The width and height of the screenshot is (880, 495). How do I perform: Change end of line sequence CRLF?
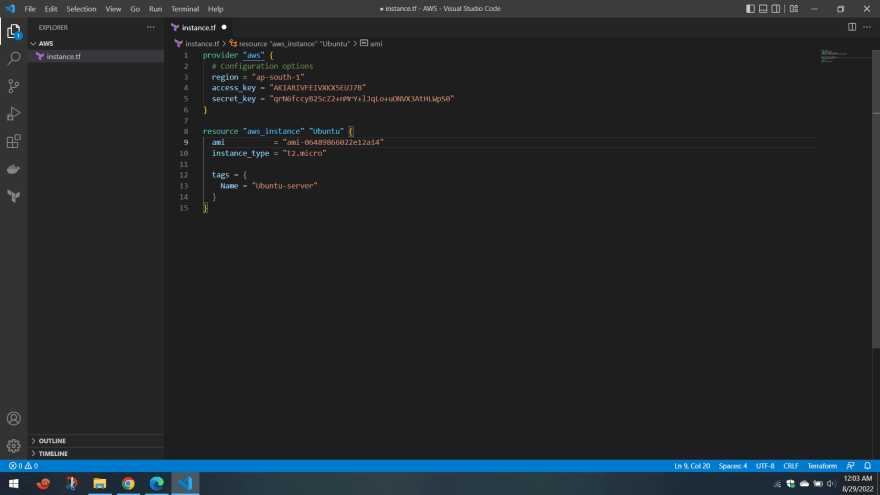tap(790, 466)
